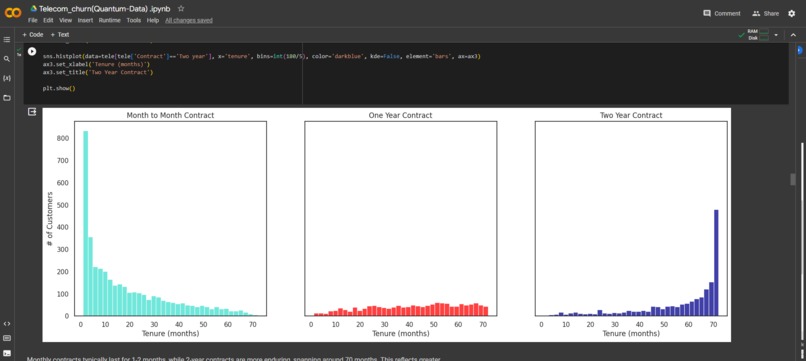
Task: Click the Comment button
Action: point(722,13)
